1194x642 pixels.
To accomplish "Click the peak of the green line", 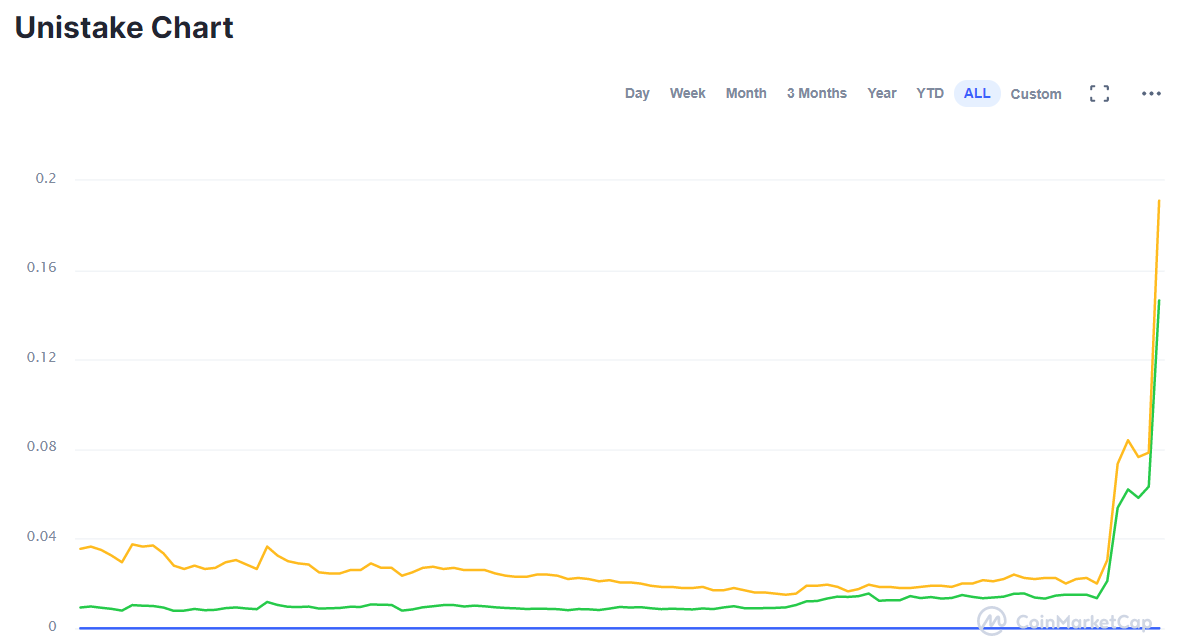I will (x=1159, y=301).
